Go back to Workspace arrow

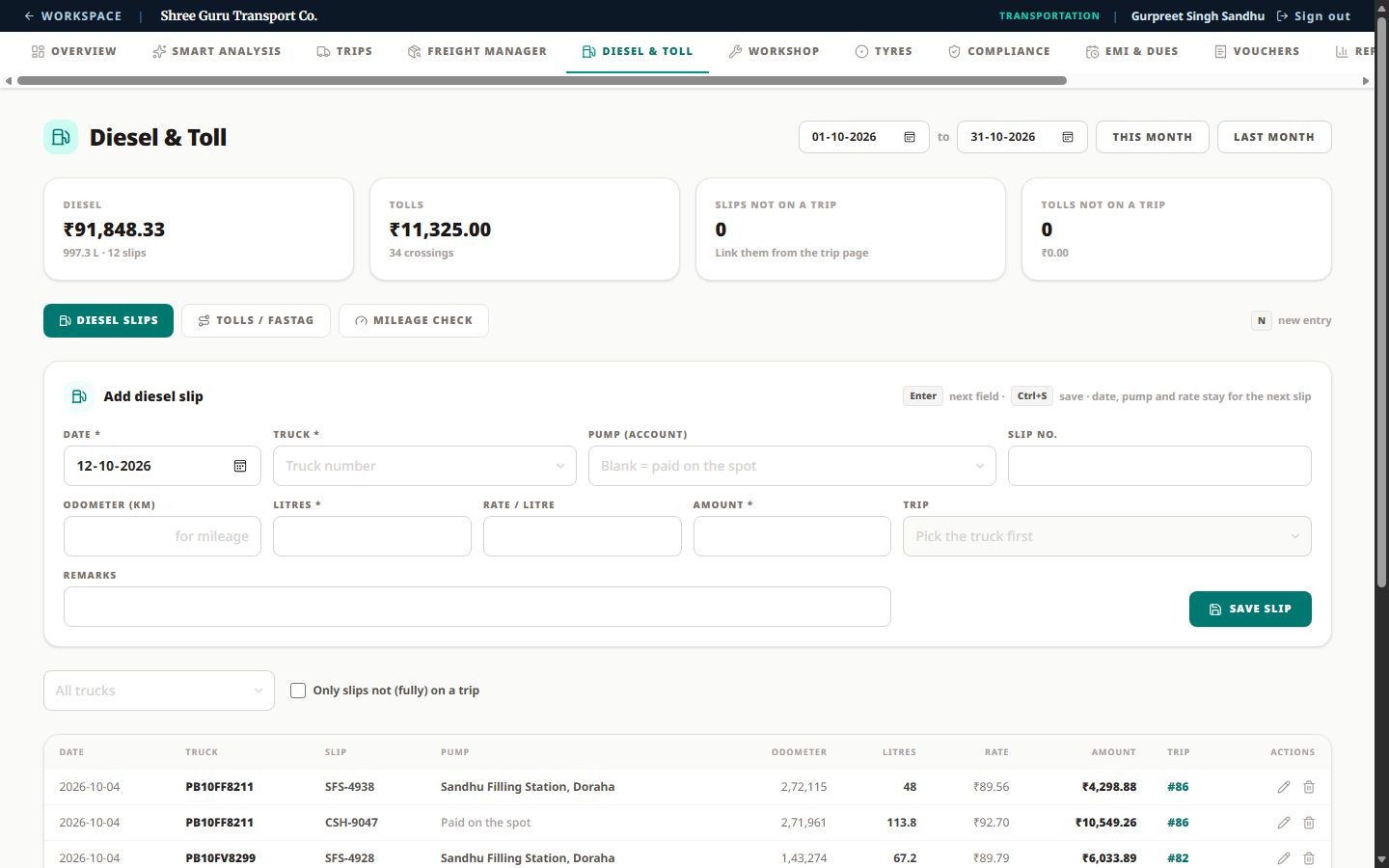[29, 16]
